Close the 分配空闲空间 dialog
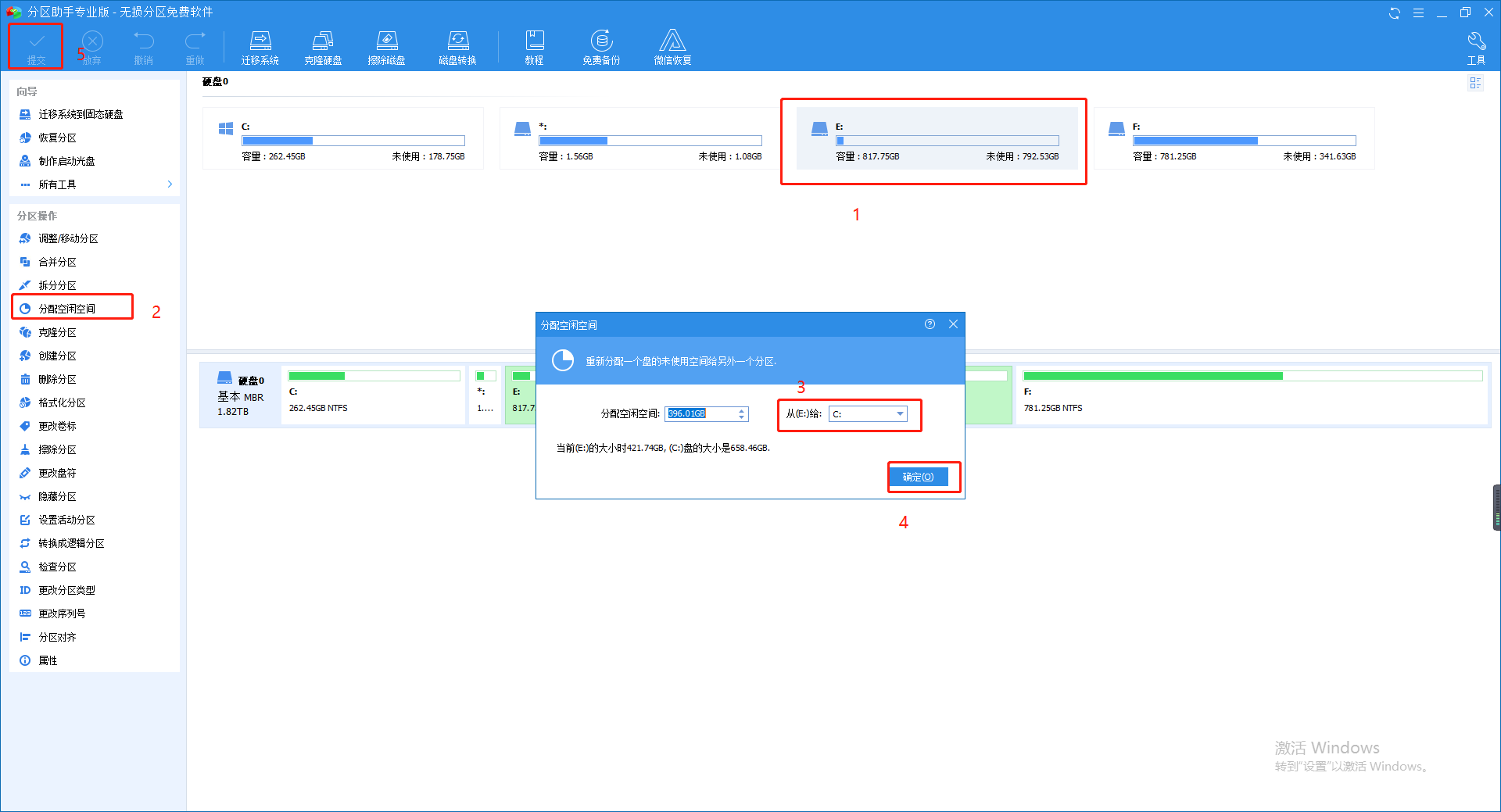The height and width of the screenshot is (812, 1501). pos(953,324)
